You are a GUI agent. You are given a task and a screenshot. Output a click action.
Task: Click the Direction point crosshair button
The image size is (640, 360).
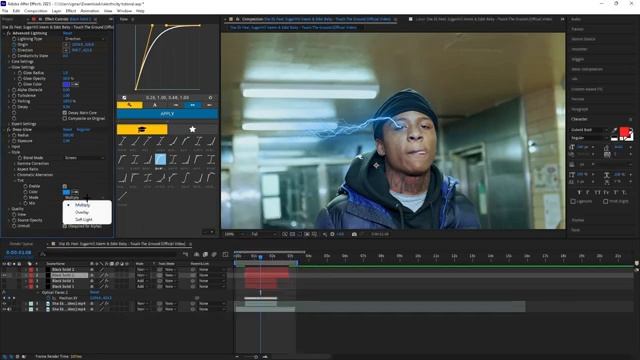[66, 50]
